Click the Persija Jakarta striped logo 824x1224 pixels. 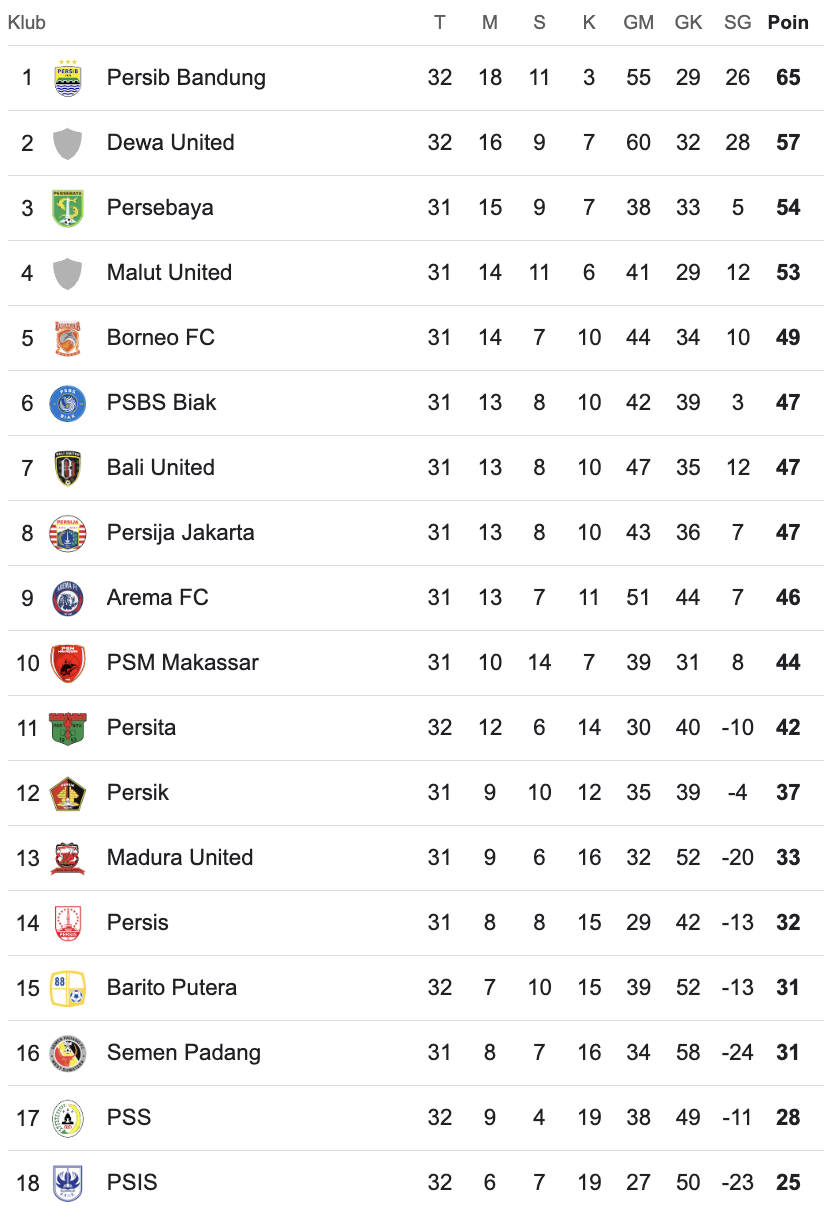click(67, 533)
